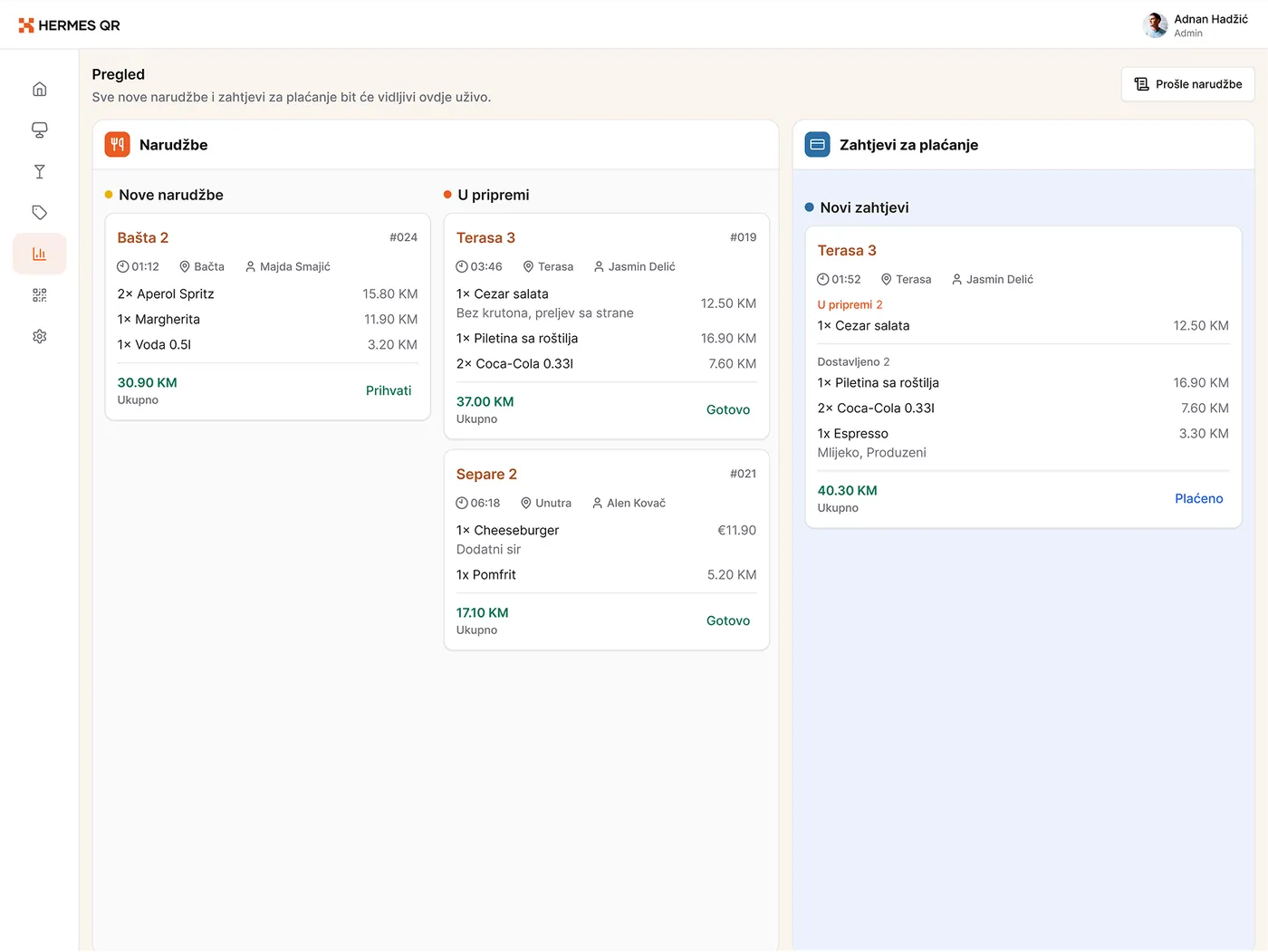
Task: Click order number #024
Action: 403,237
